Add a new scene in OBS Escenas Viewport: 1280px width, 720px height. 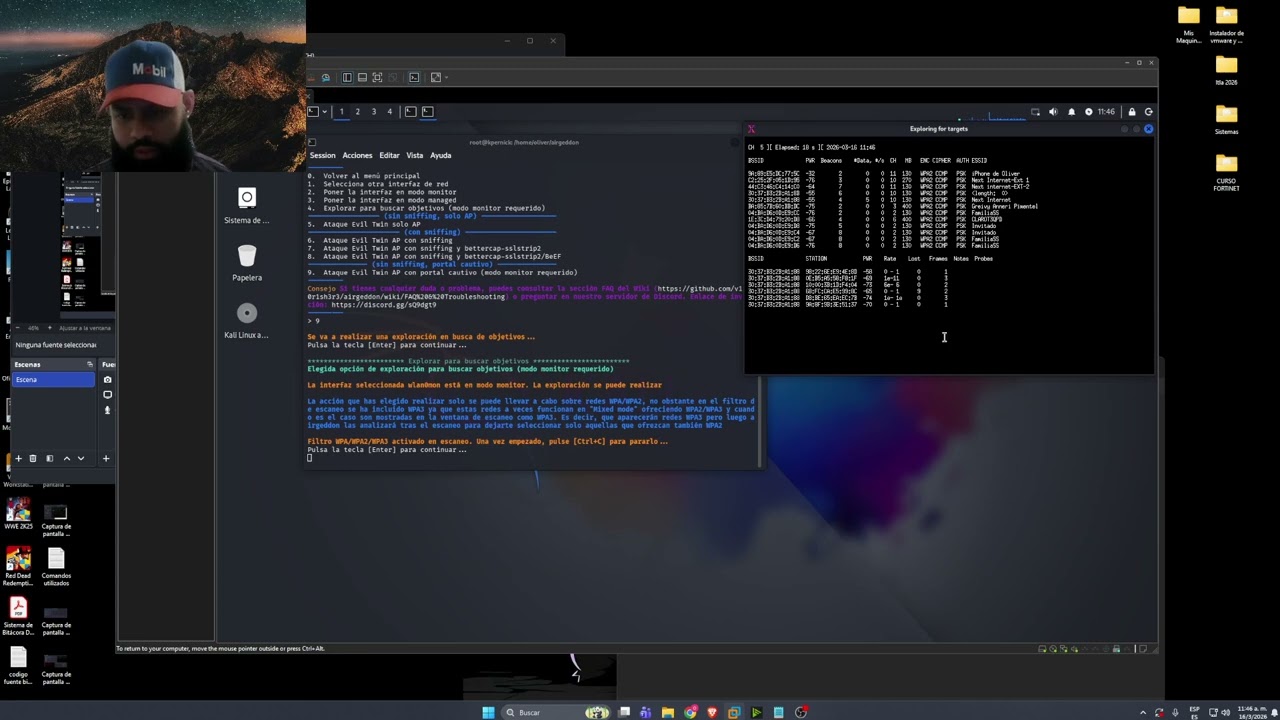[x=18, y=458]
